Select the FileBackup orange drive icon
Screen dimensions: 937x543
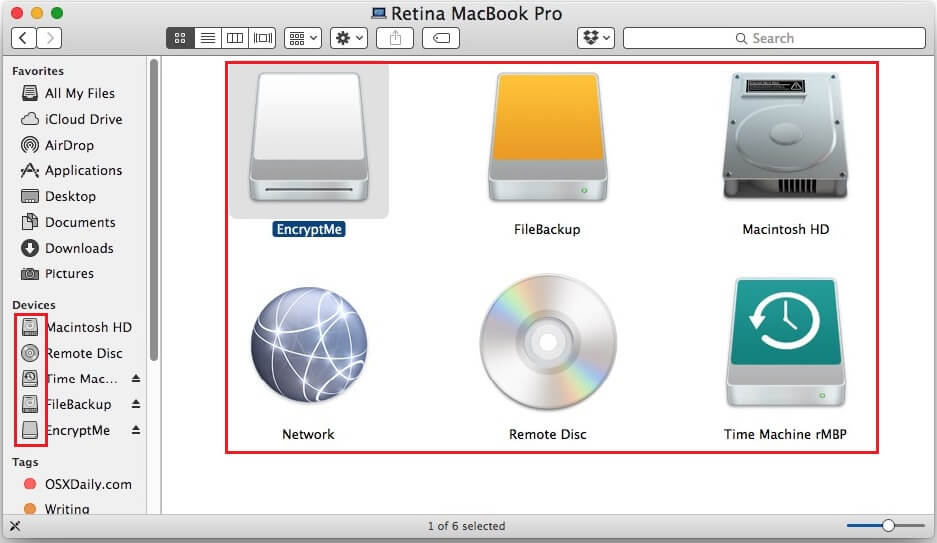(x=547, y=137)
